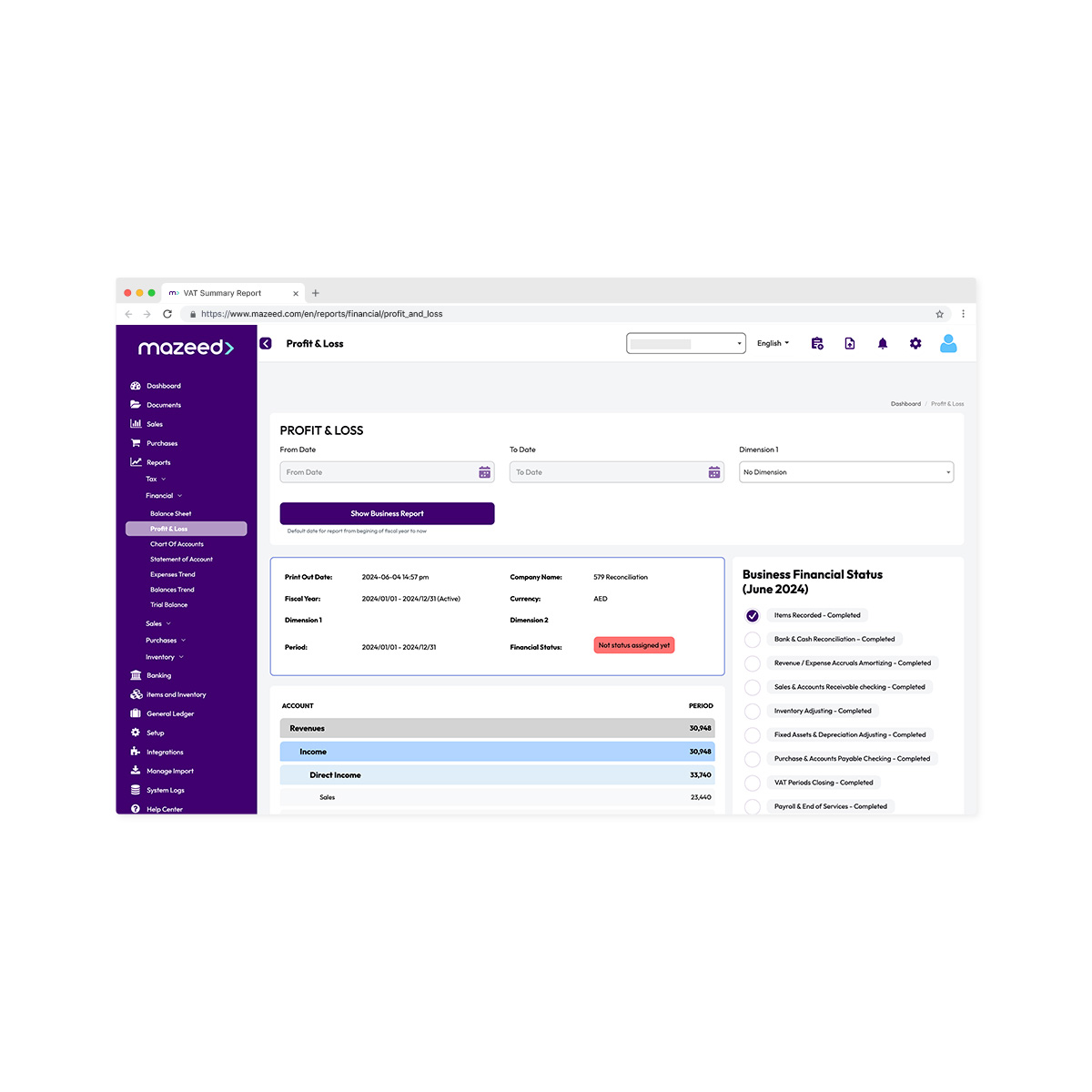
Task: Check Revenue / Expense Accruals Amortizing - Completed
Action: [753, 663]
